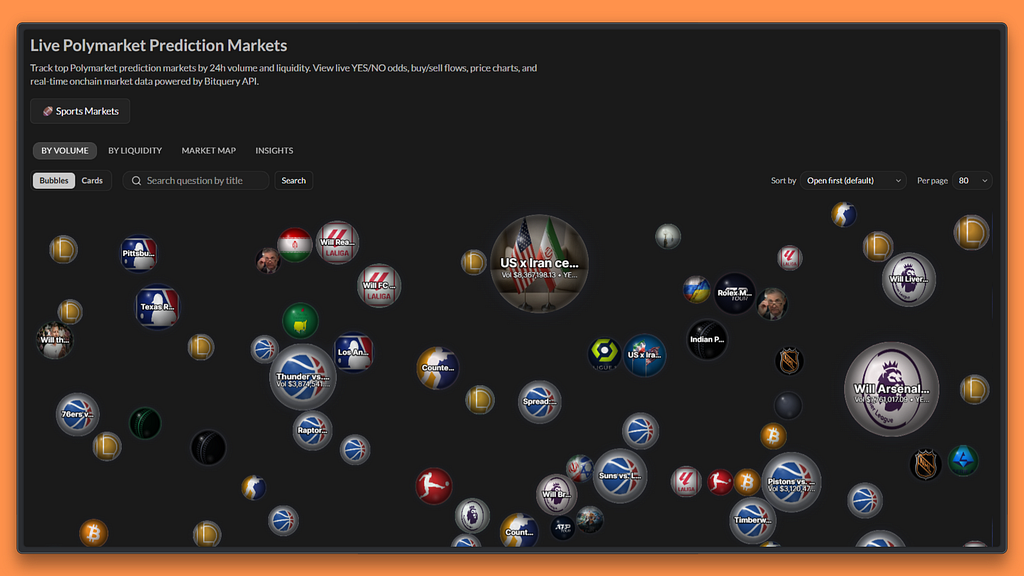Screen dimensions: 1024x576
Task: Open the Indian P... cricket bubble
Action: pyautogui.click(x=707, y=340)
